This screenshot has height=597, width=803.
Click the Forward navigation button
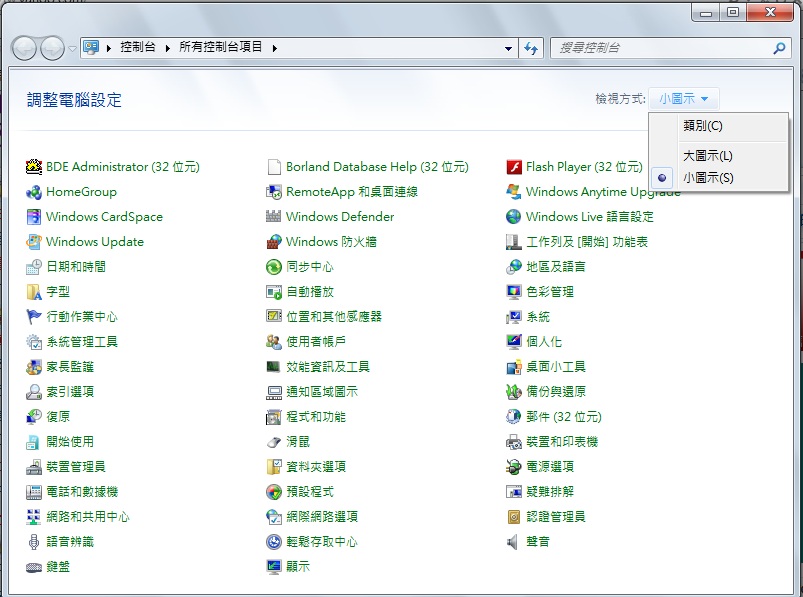tap(52, 49)
